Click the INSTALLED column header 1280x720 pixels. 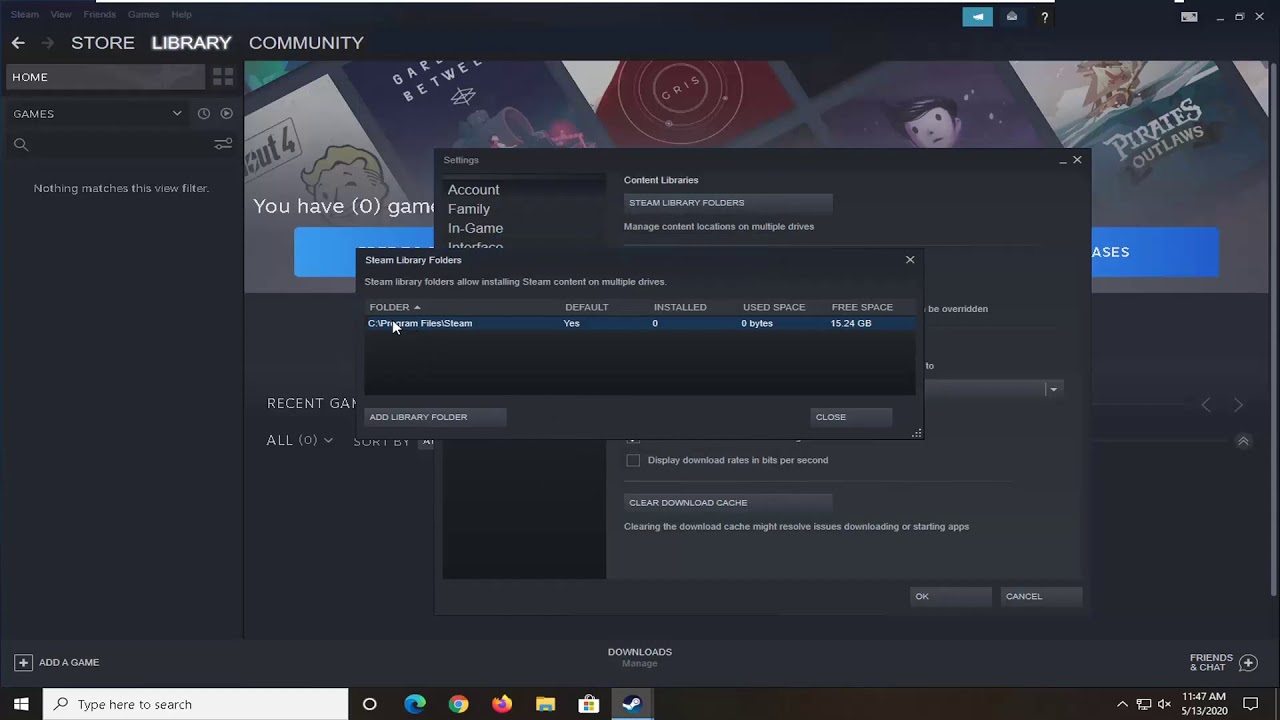(680, 307)
